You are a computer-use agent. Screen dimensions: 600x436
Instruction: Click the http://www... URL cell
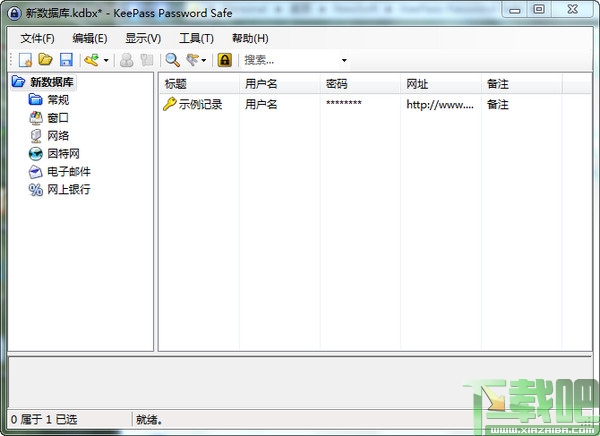(440, 105)
